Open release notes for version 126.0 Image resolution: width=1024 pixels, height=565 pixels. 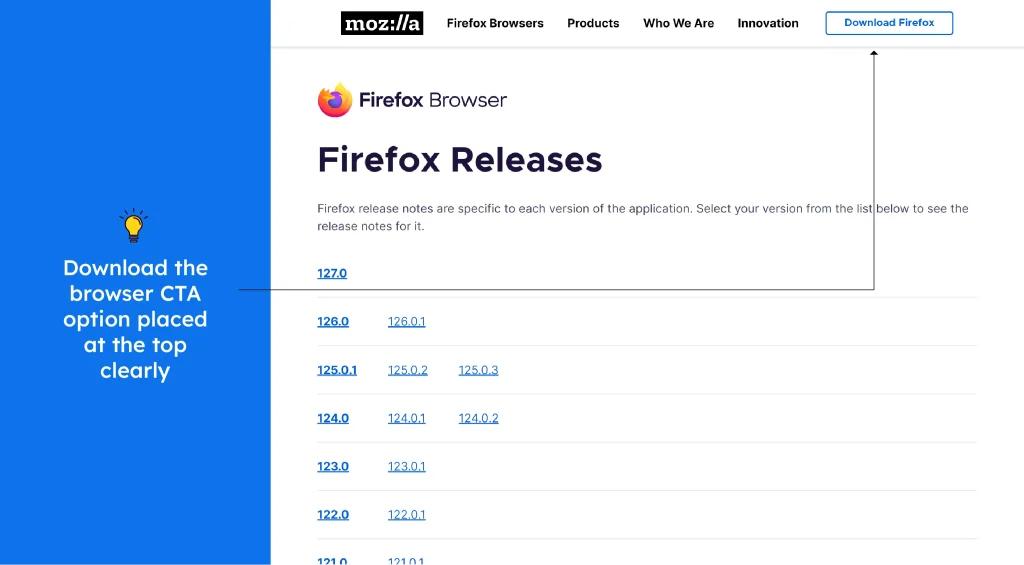coord(333,321)
